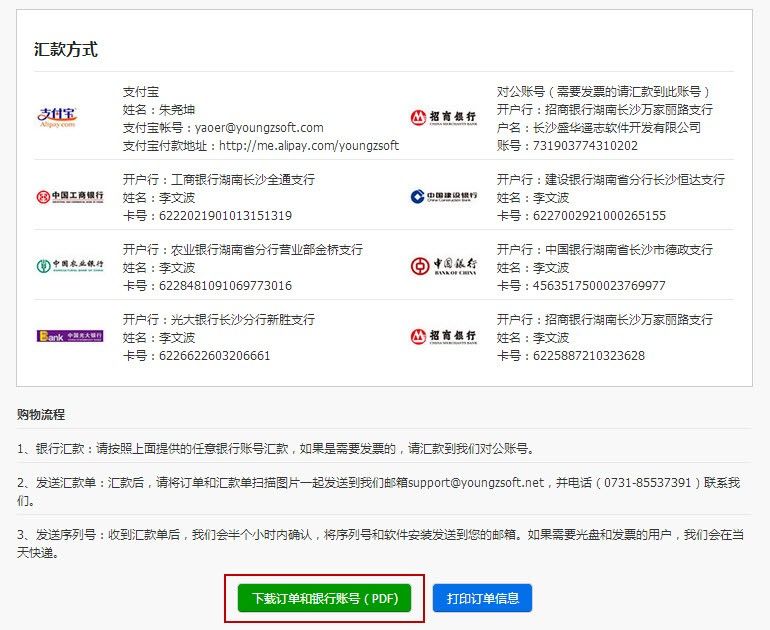
Task: Select CMB card number 6225887210323628
Action: click(589, 356)
